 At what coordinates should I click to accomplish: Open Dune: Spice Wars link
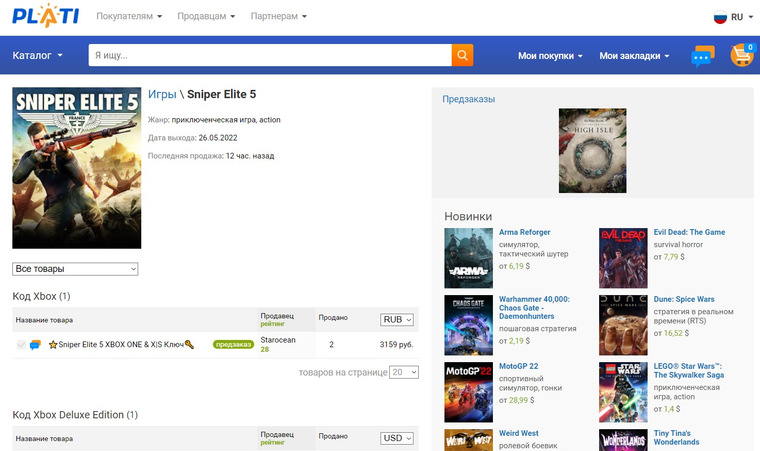684,299
